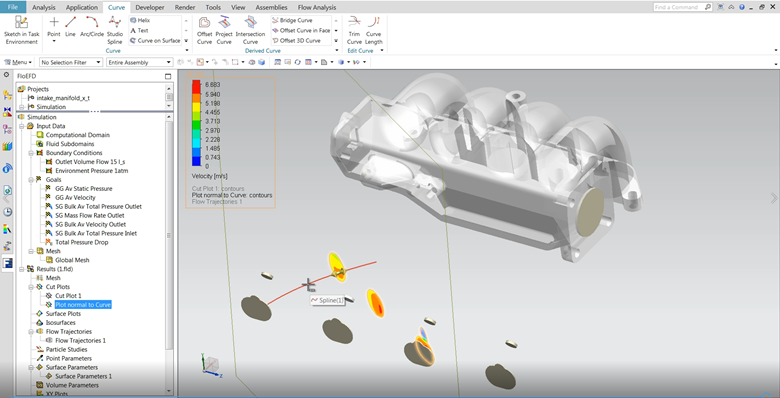This screenshot has width=780, height=398.
Task: Expand the Derived Curve gallery
Action: [x=336, y=41]
